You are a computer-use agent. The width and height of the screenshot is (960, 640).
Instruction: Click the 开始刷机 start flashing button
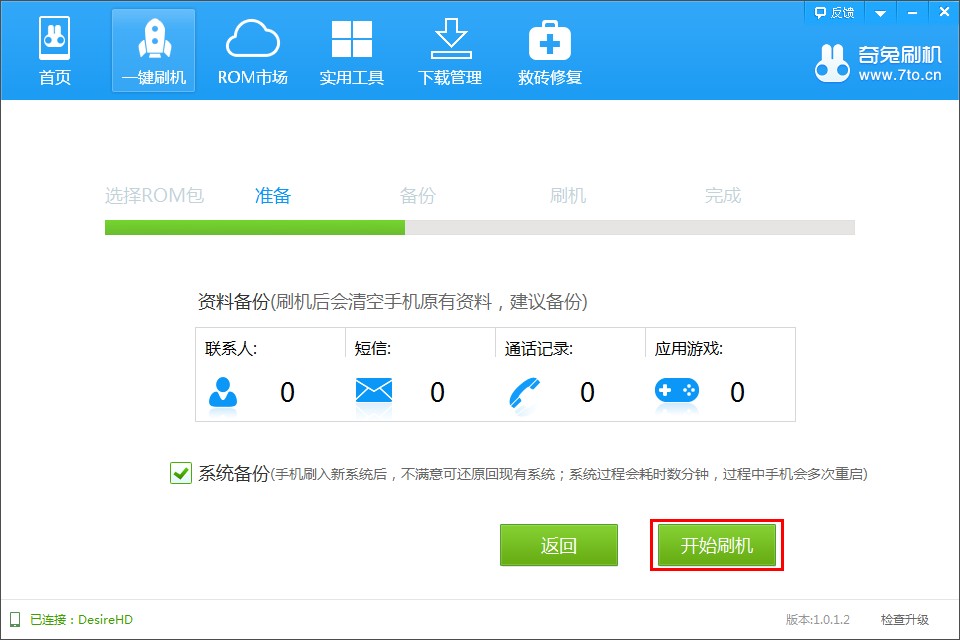point(716,544)
